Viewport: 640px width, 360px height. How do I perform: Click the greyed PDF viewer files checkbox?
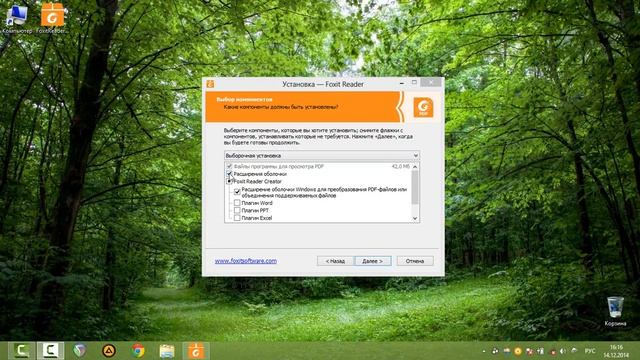coord(229,167)
